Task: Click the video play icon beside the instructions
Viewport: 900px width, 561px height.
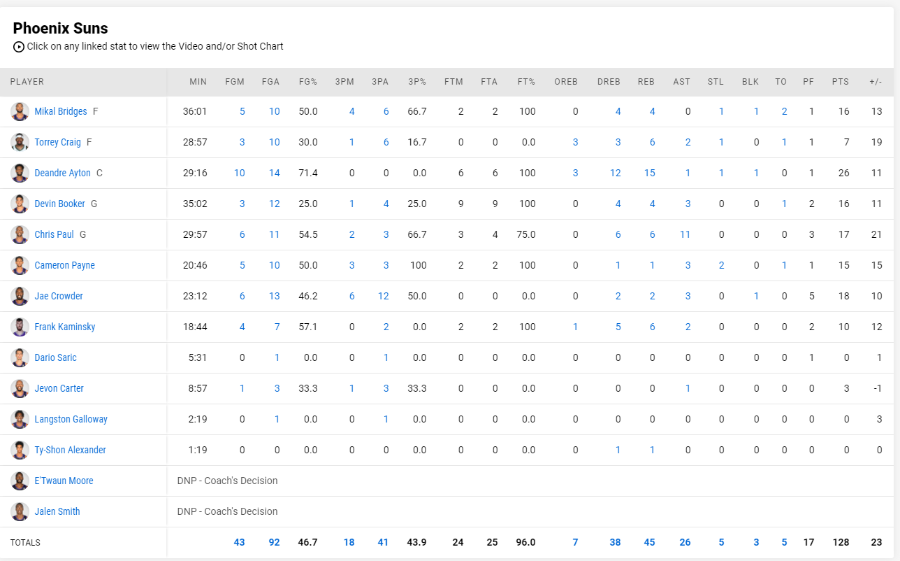Action: [18, 47]
